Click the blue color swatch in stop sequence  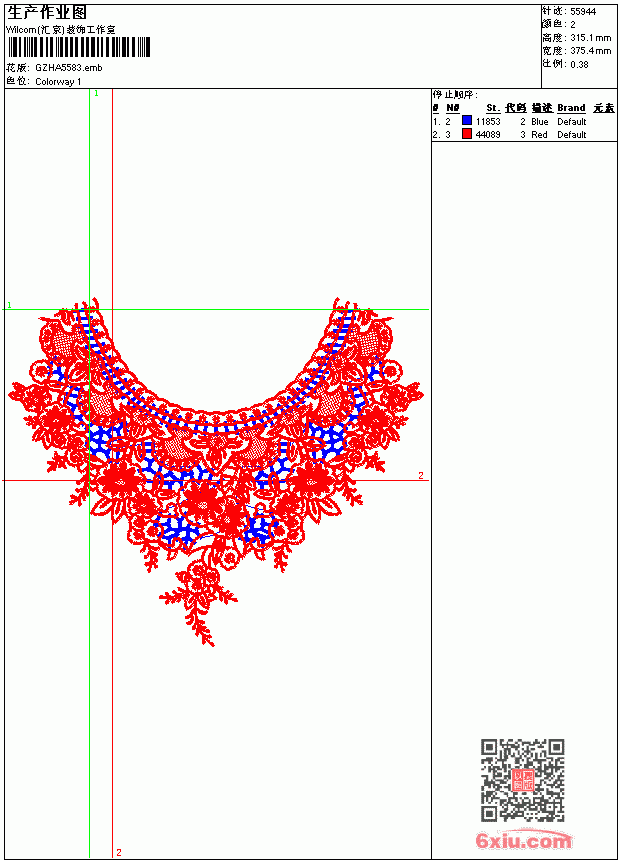click(x=467, y=120)
